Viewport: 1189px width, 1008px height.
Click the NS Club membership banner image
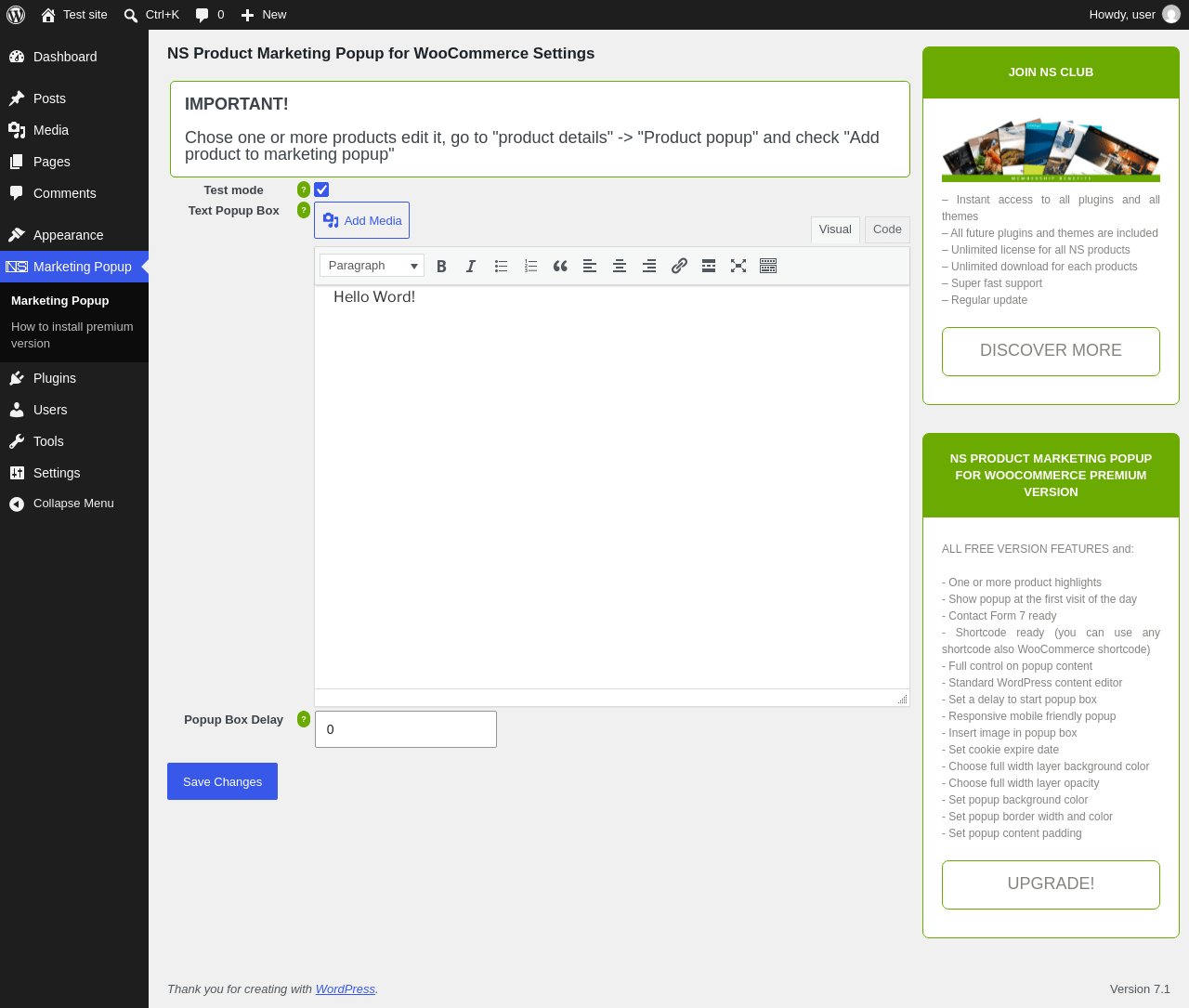pos(1051,150)
